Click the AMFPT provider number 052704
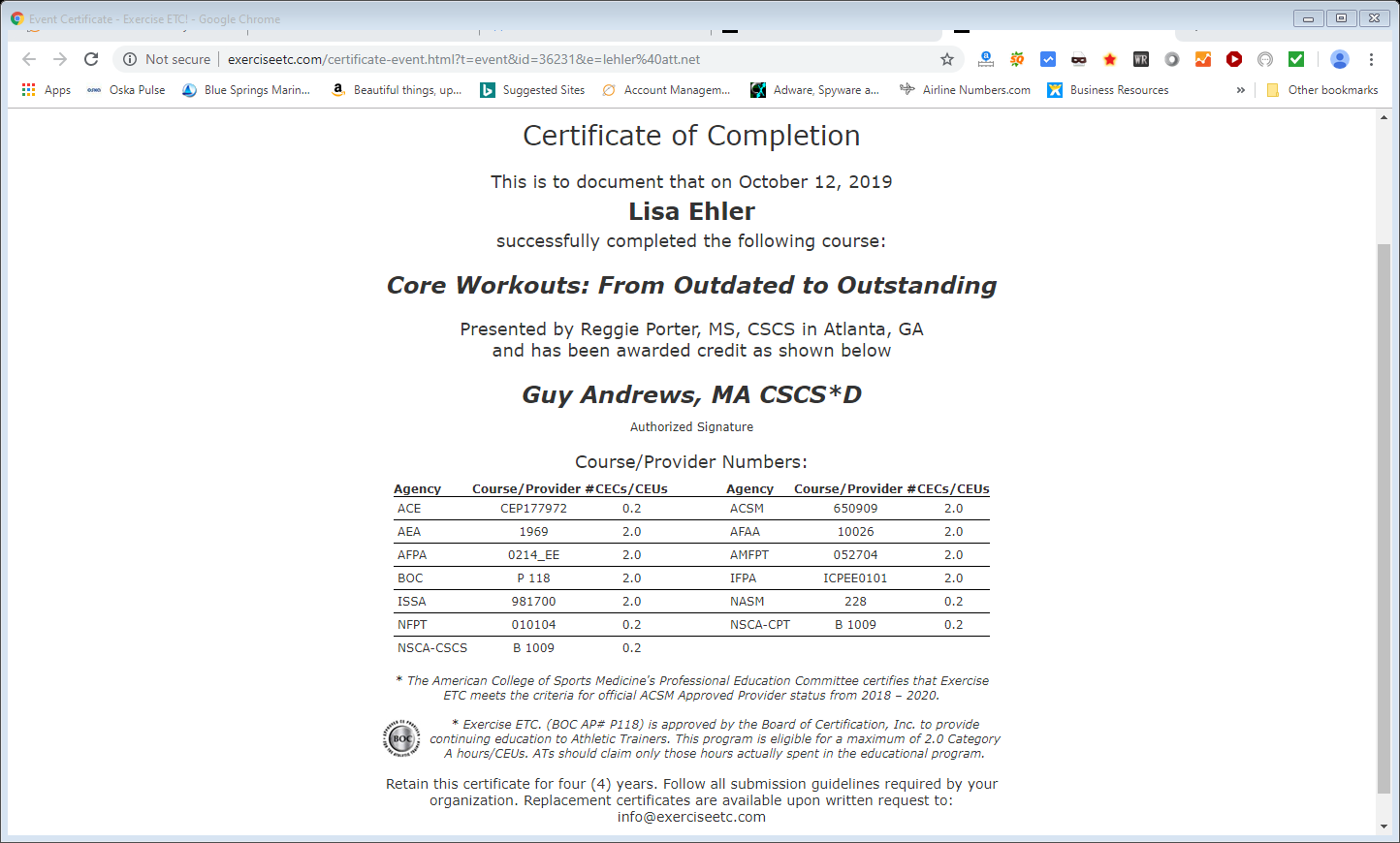 click(855, 555)
